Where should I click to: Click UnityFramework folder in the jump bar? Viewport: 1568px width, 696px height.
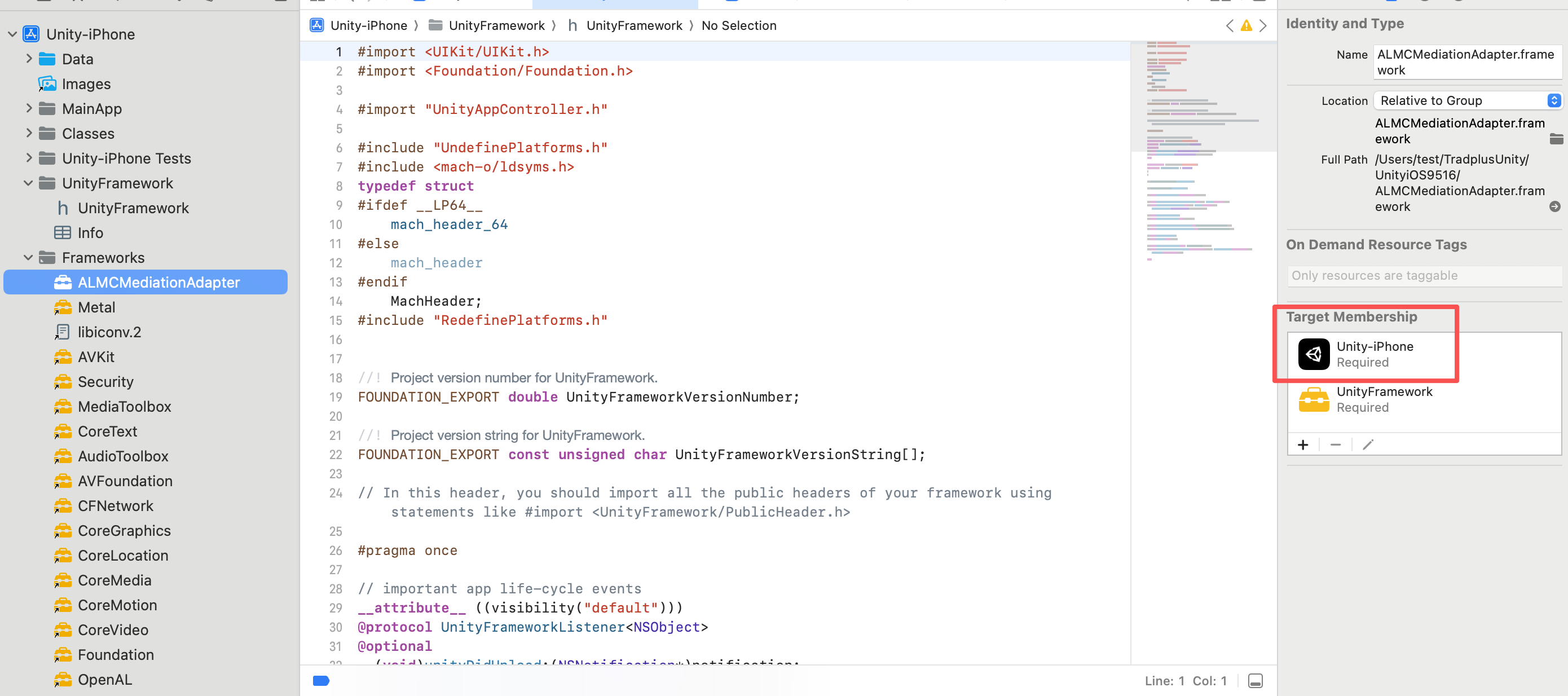pos(486,25)
